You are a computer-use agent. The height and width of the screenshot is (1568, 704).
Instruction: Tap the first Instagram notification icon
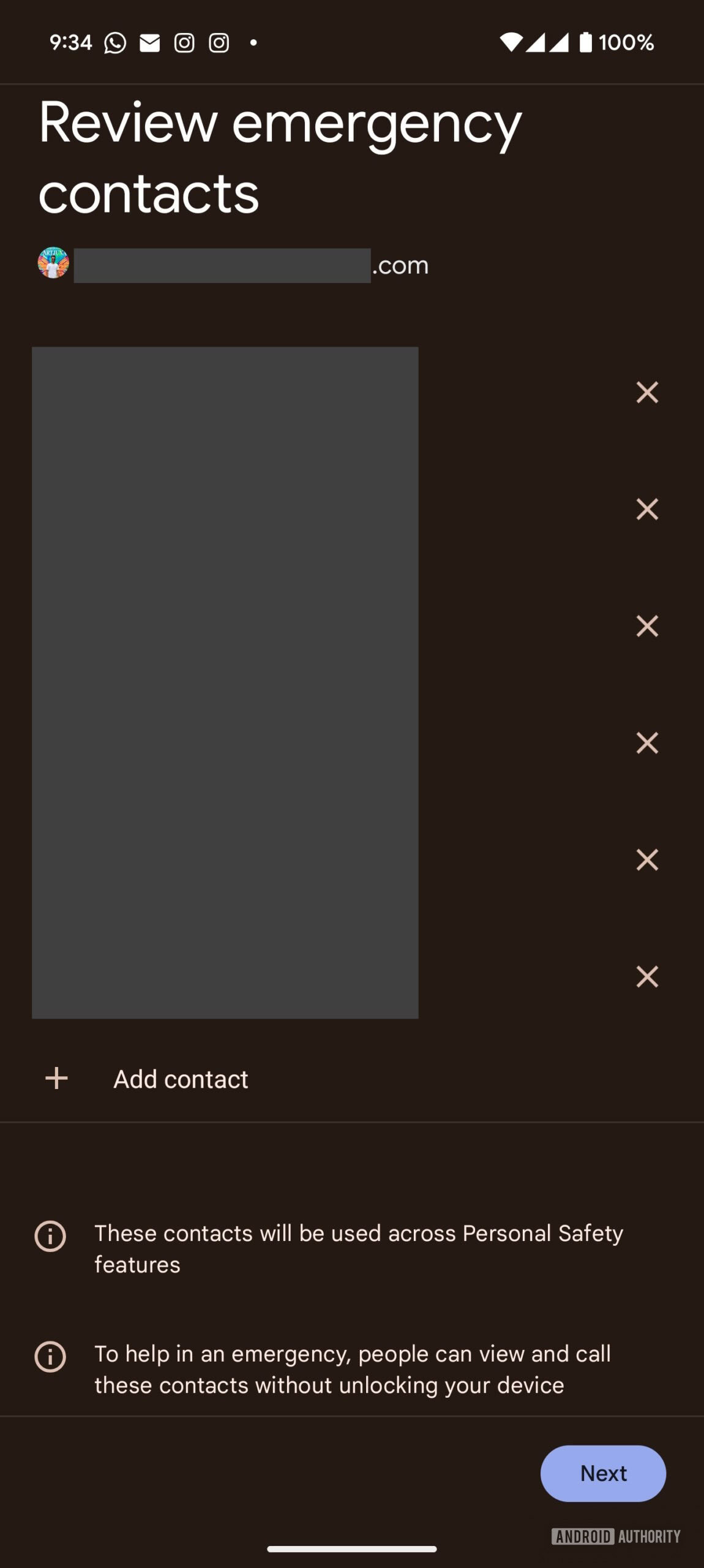184,43
